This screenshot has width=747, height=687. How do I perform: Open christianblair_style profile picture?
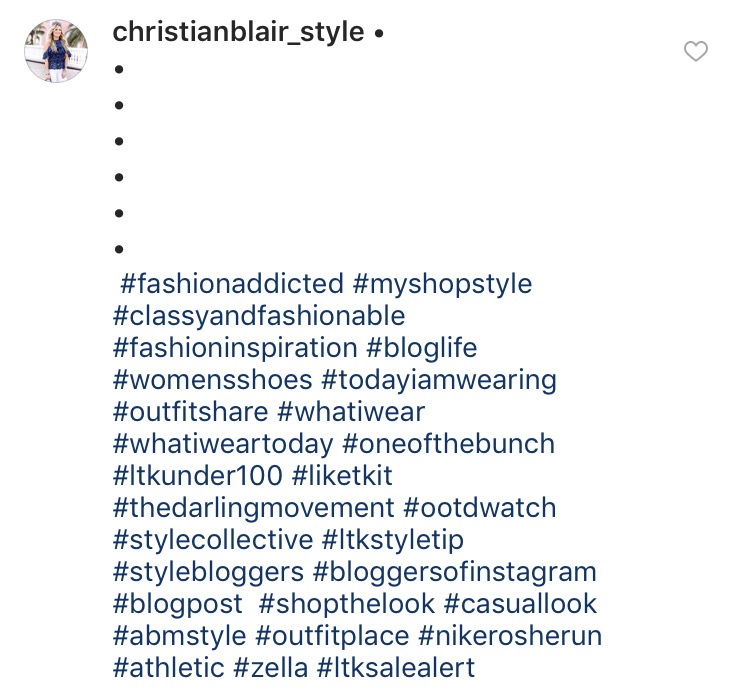coord(56,50)
